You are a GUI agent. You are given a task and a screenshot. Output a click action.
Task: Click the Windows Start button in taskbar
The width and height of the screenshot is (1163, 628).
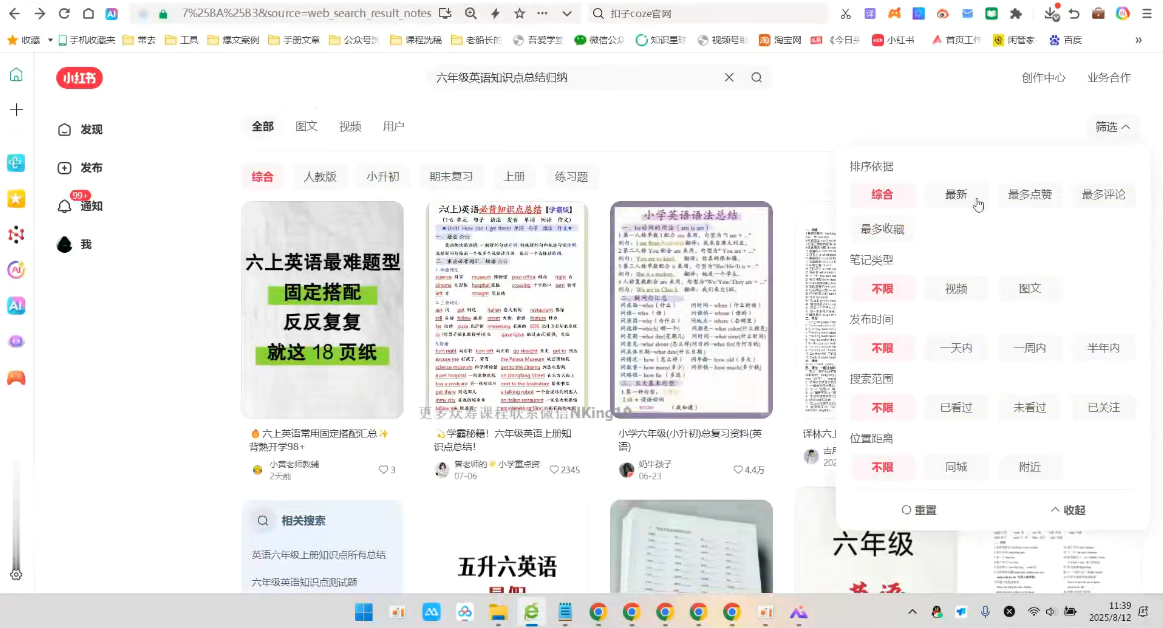pyautogui.click(x=363, y=612)
